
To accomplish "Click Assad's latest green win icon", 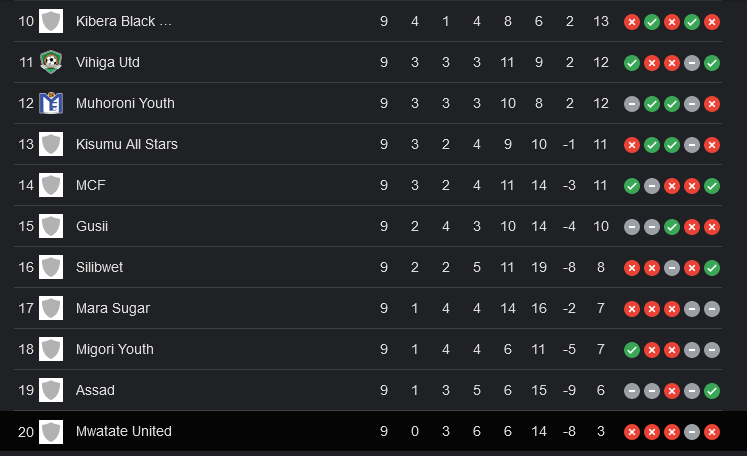I will (712, 391).
